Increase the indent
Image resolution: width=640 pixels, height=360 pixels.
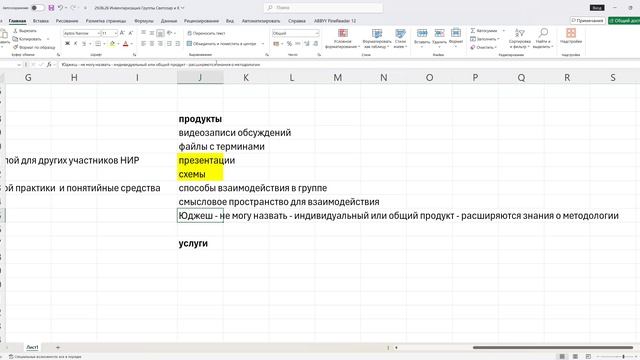178,44
